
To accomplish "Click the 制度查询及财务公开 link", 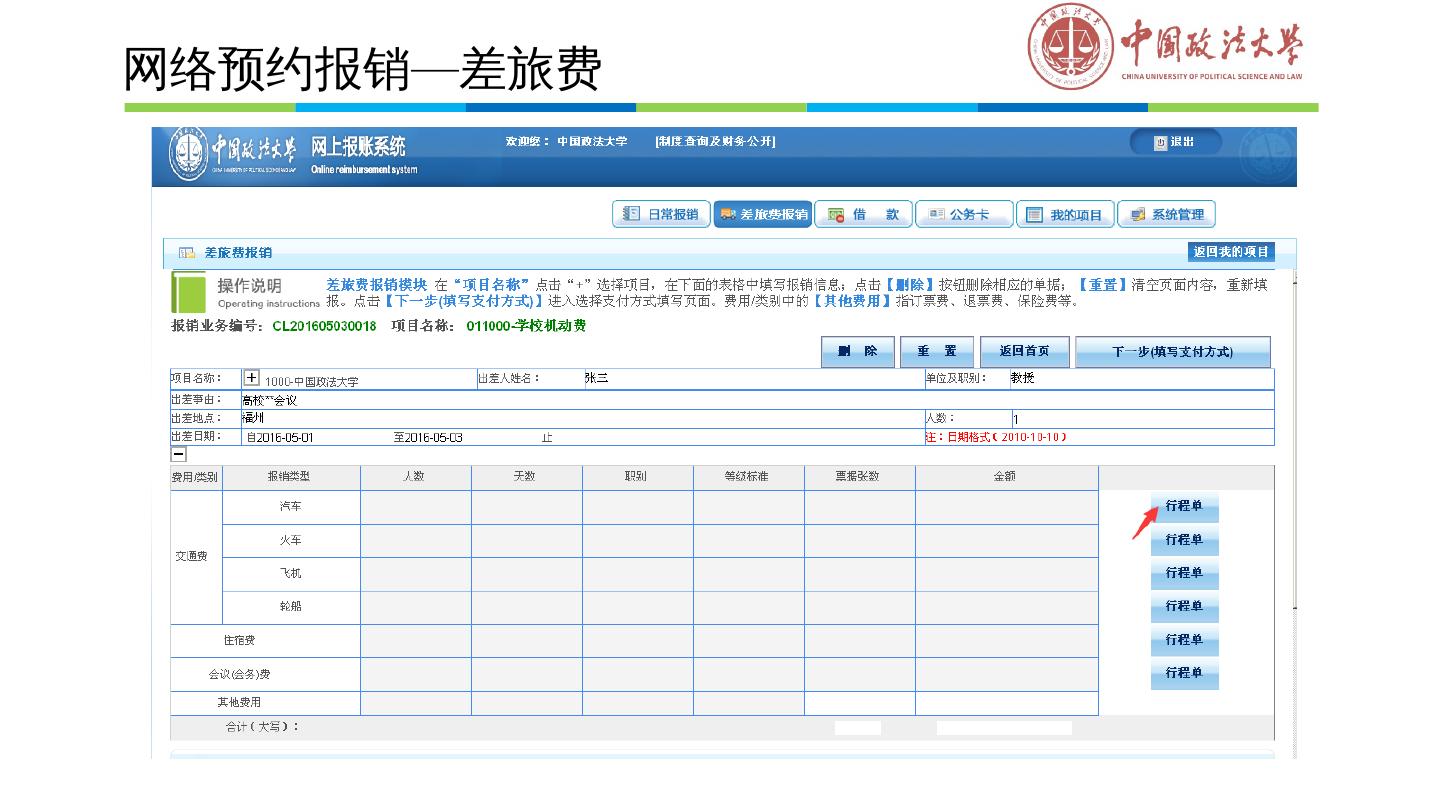I will point(715,142).
